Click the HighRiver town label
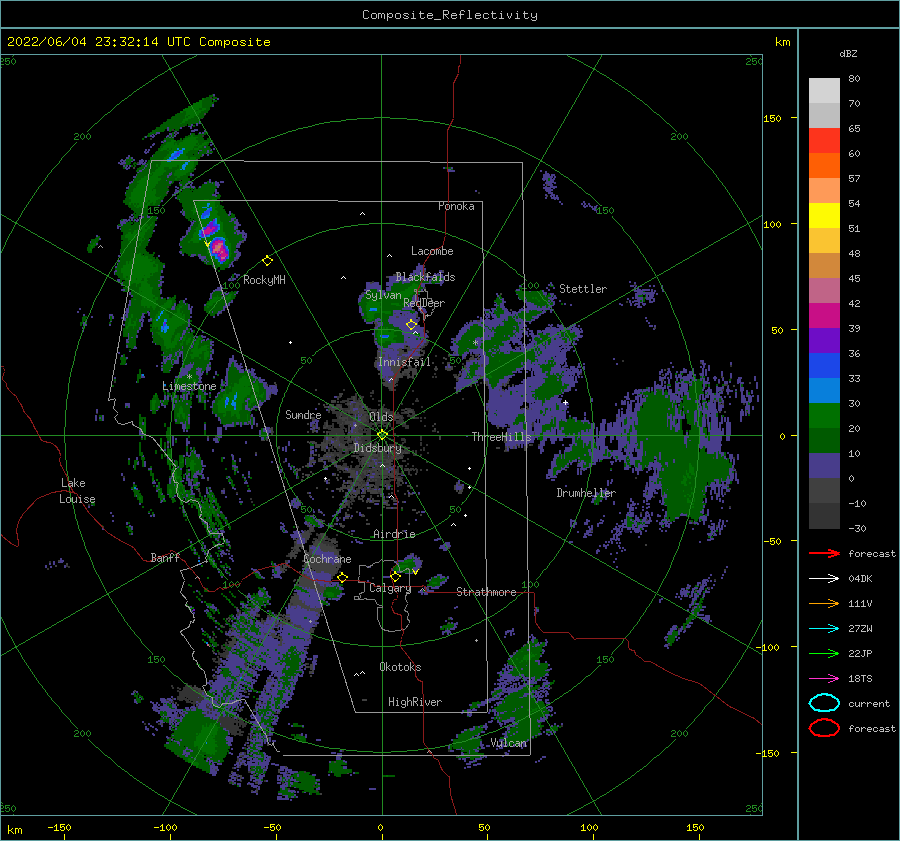This screenshot has width=900, height=841. tap(415, 702)
